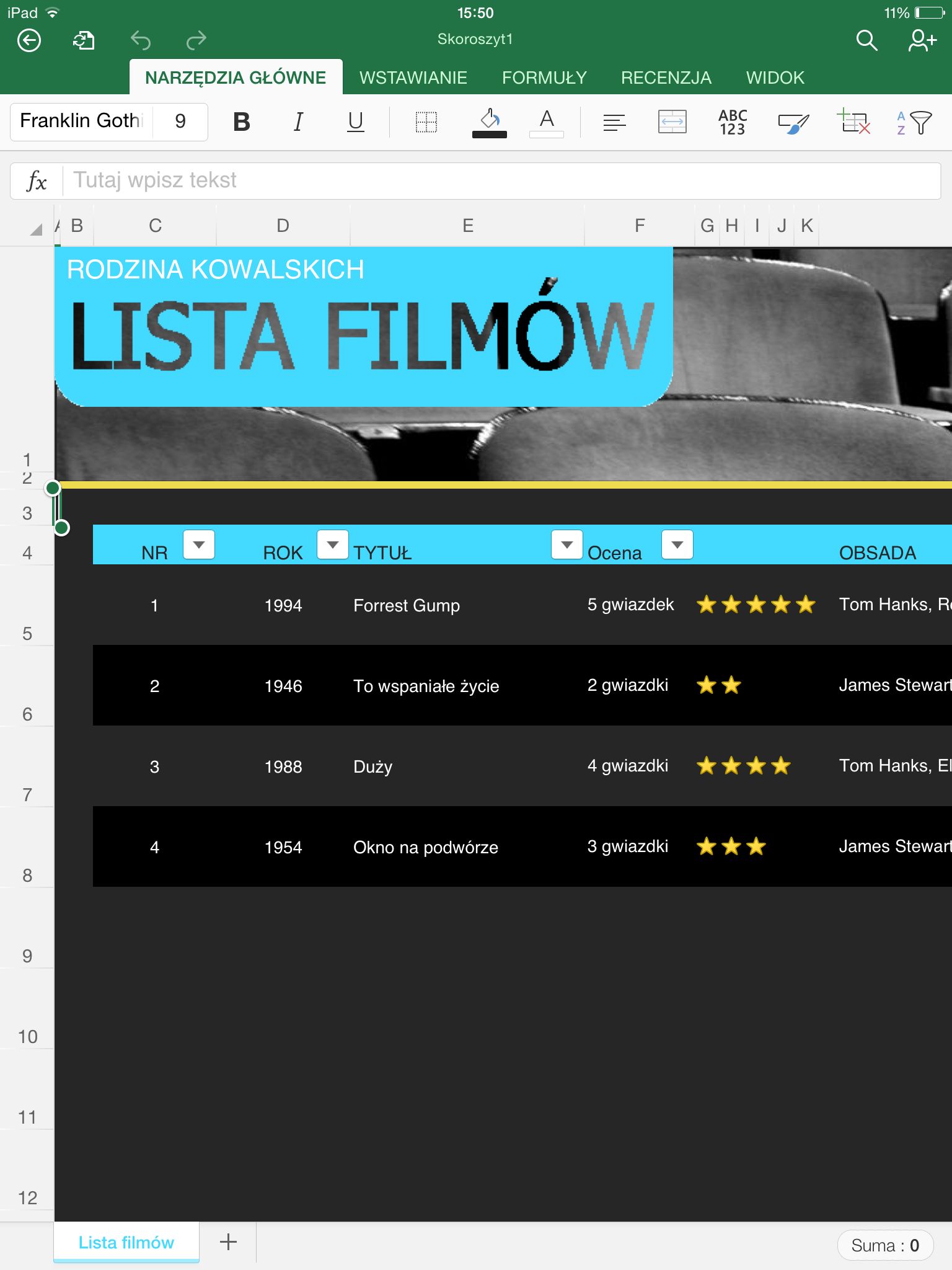This screenshot has height=1270, width=952.
Task: Click the year 1946 cell
Action: [x=283, y=686]
